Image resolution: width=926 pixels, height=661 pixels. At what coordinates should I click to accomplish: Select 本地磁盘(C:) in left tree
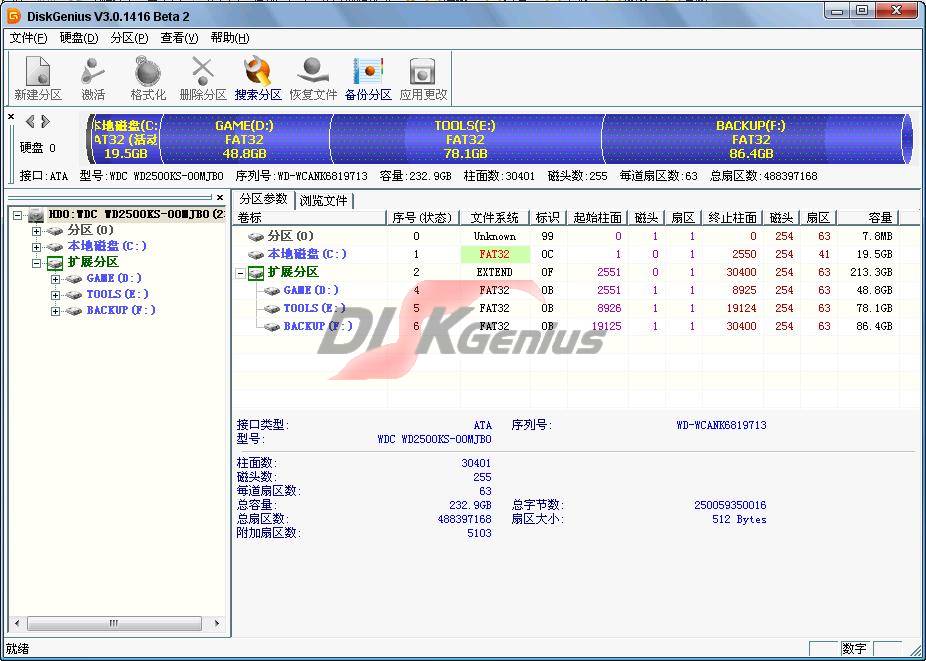click(x=107, y=246)
